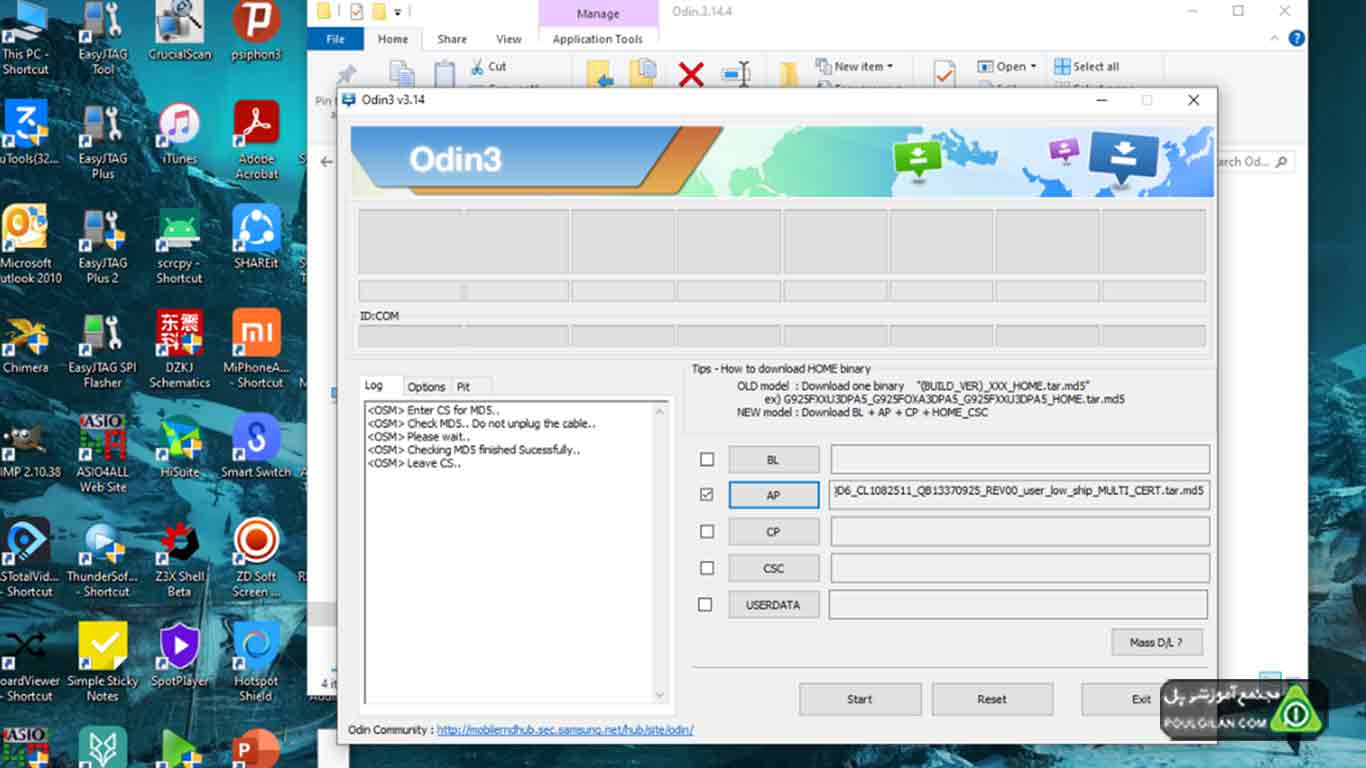Click the CP button to load modem file
Viewport: 1366px width, 768px height.
coord(773,532)
